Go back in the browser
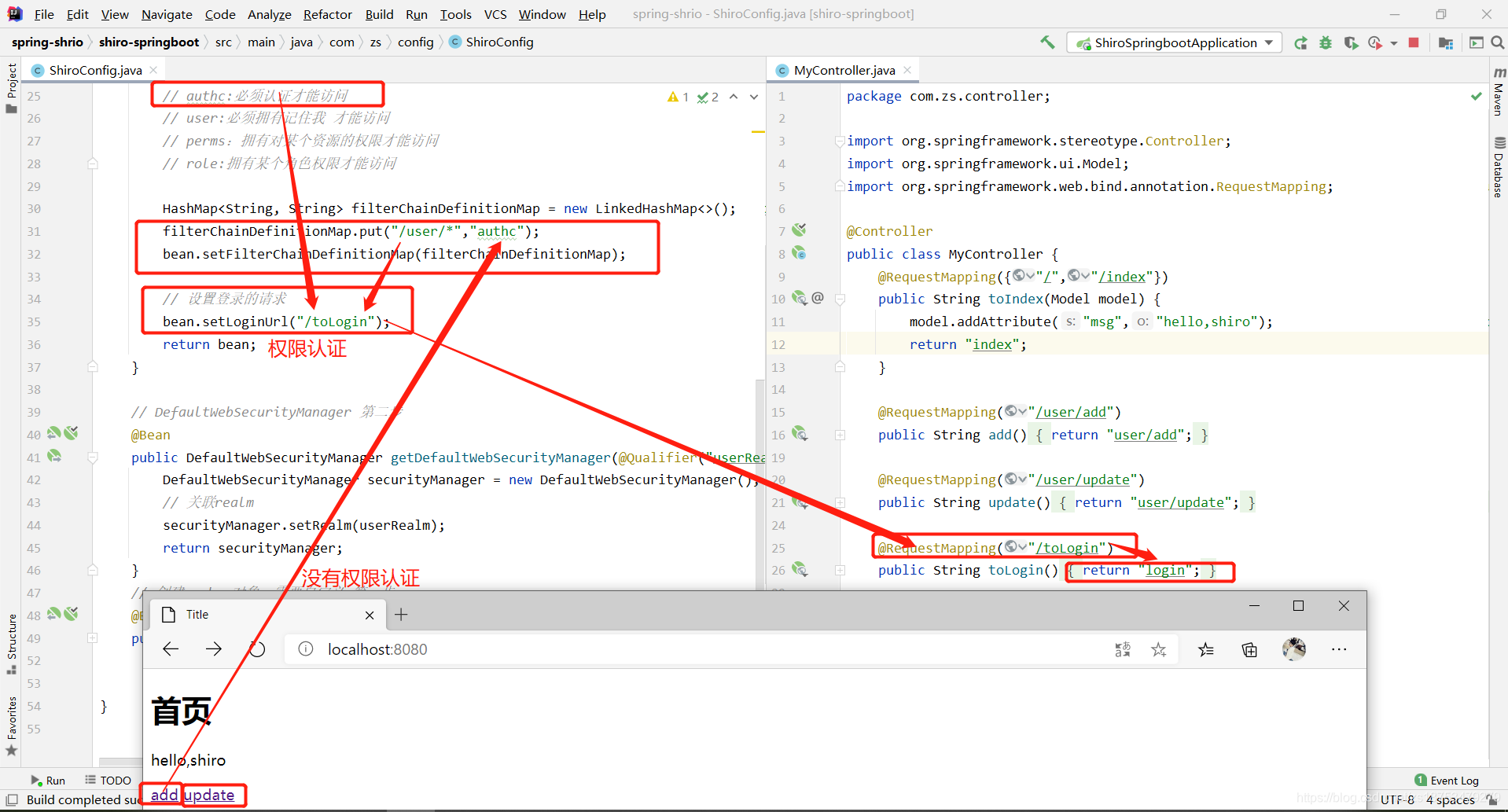 171,649
